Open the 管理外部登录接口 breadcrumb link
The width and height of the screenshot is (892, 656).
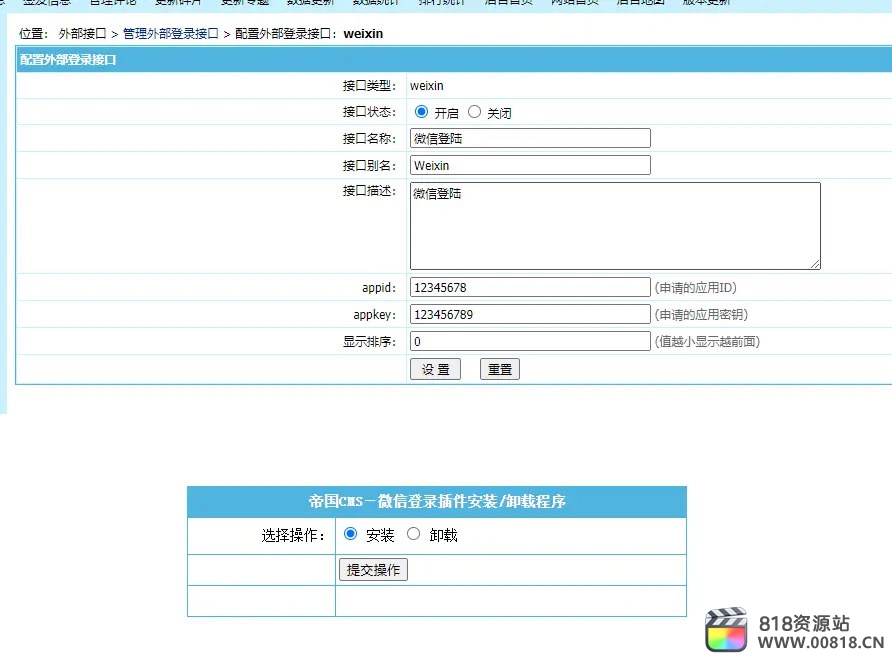coord(171,34)
